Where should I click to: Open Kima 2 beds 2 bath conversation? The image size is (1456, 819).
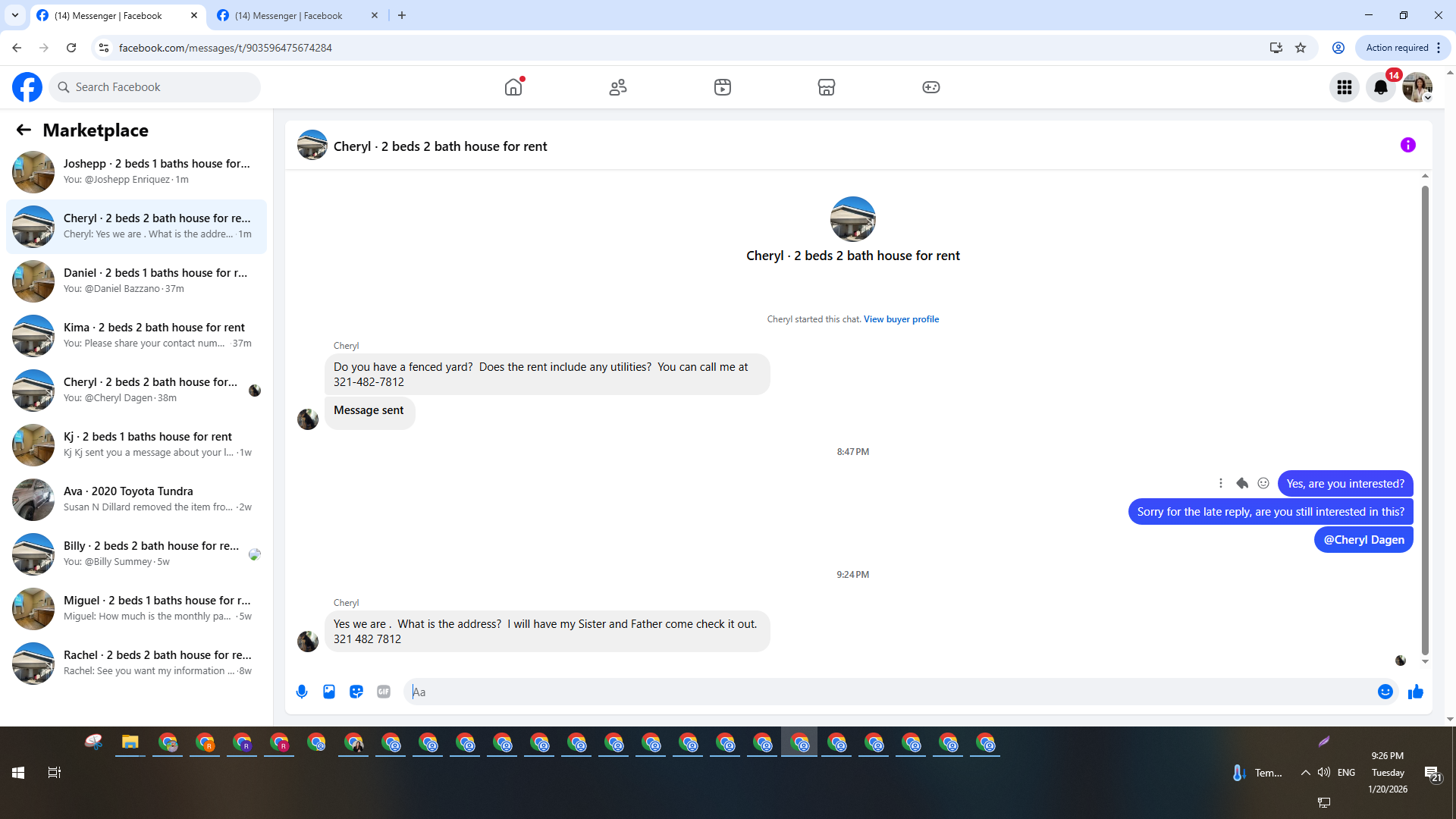click(x=136, y=336)
